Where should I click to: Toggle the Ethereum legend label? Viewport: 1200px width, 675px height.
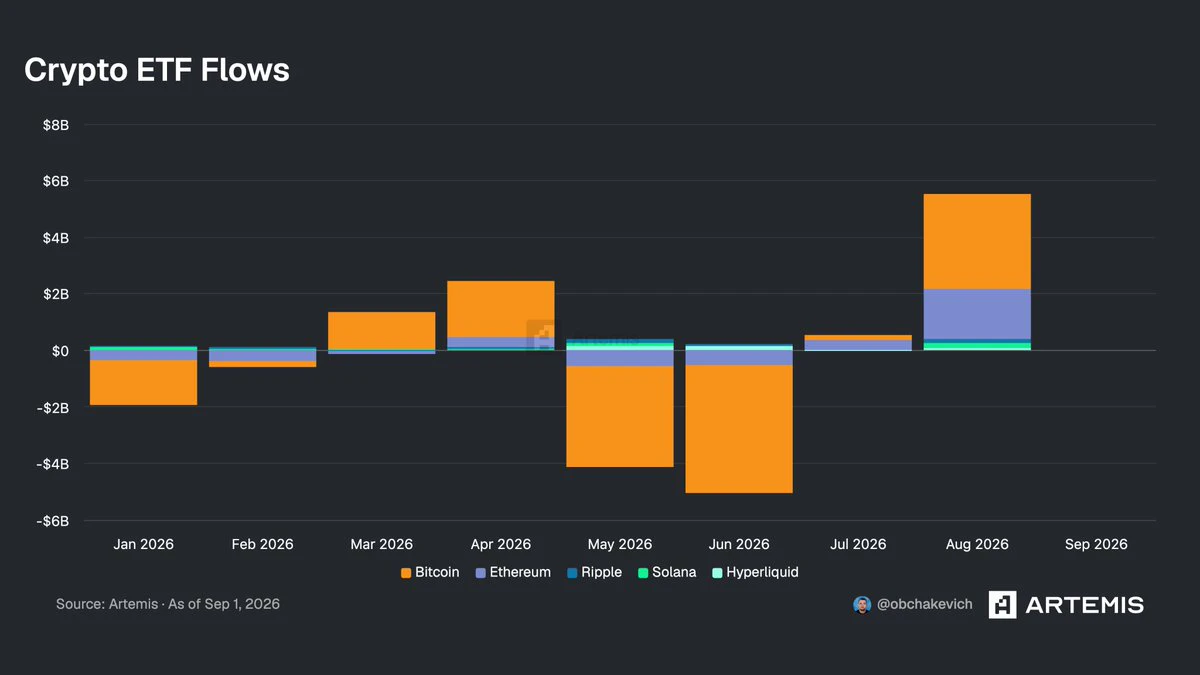[520, 573]
